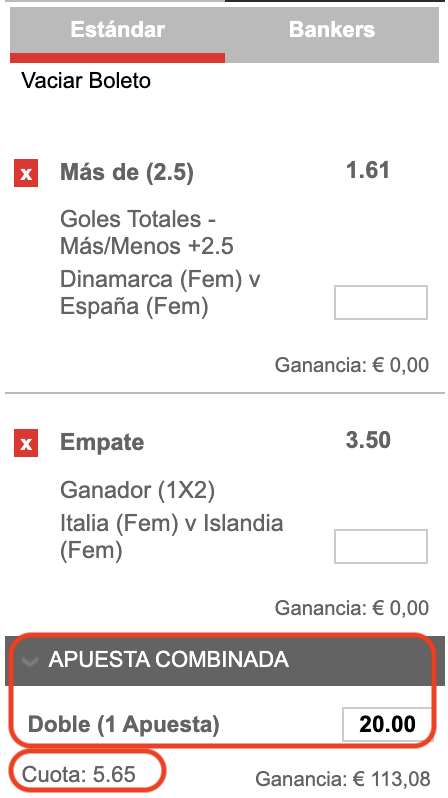Collapse the Apuesta Combinada chevron
This screenshot has width=448, height=798.
[31, 661]
